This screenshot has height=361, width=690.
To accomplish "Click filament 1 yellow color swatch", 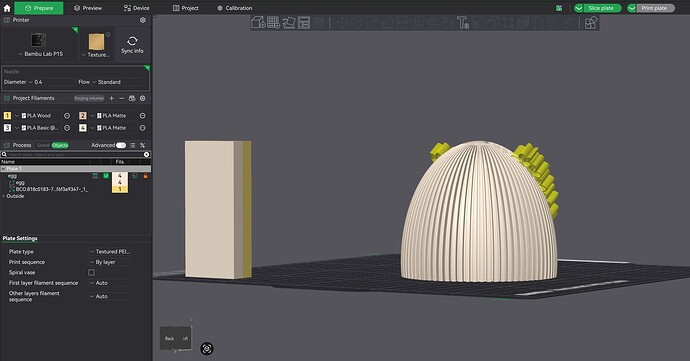I will click(x=7, y=116).
